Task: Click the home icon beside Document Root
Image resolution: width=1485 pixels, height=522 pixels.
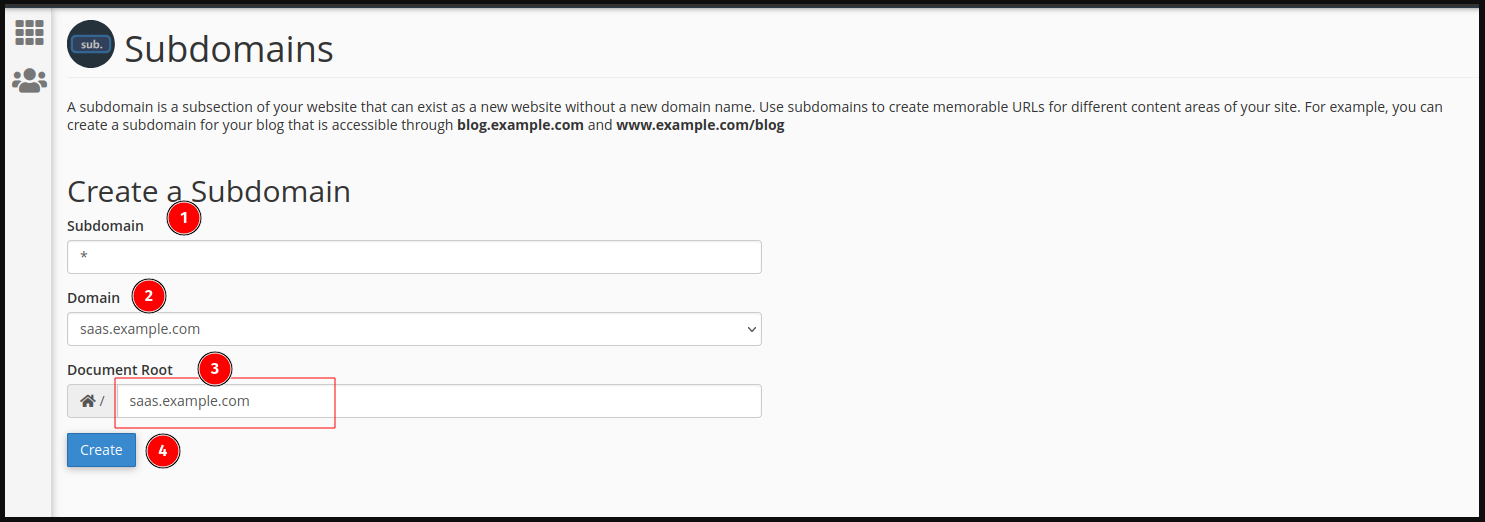Action: [88, 401]
